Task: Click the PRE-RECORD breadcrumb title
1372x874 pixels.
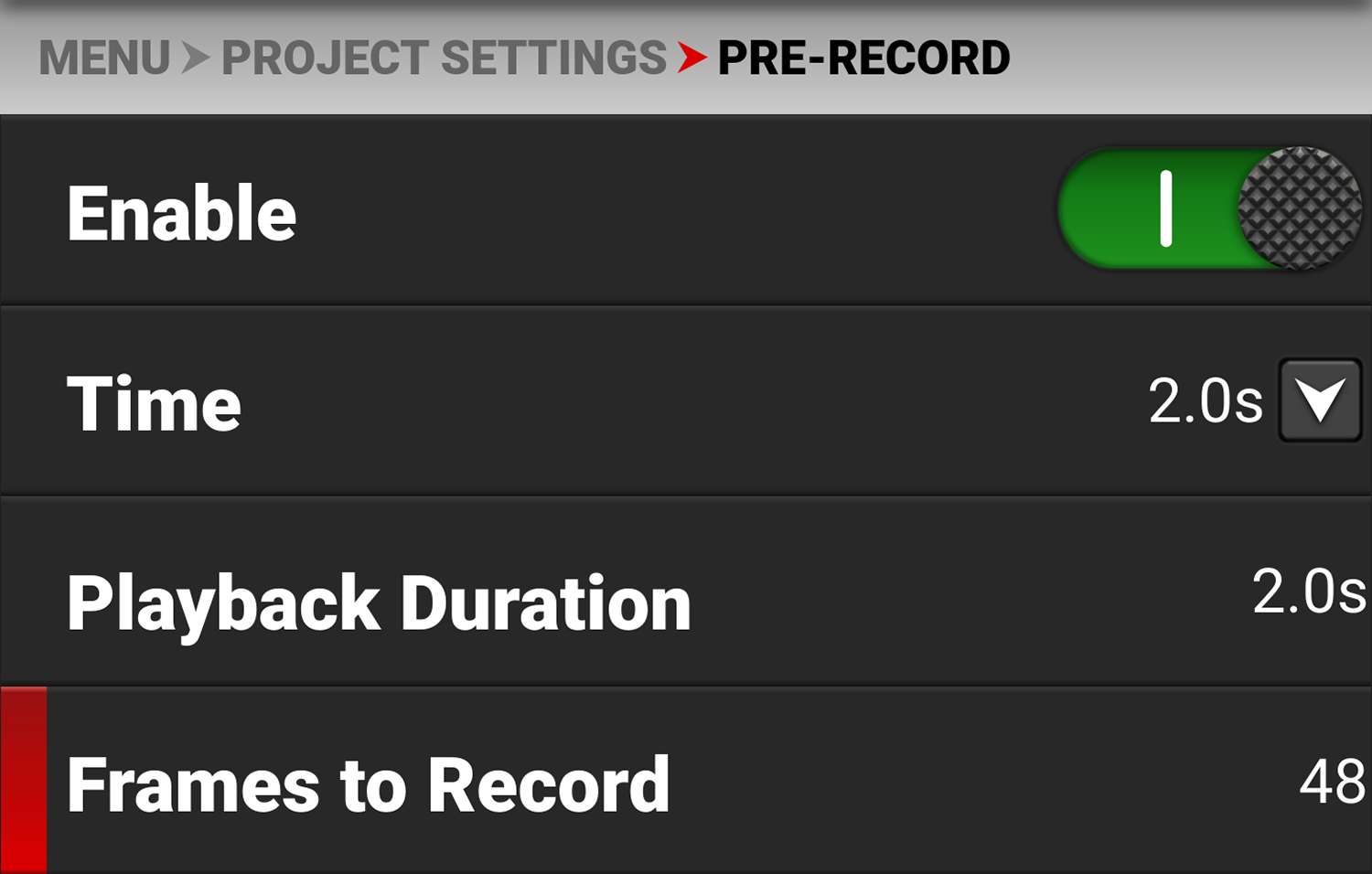Action: (863, 59)
